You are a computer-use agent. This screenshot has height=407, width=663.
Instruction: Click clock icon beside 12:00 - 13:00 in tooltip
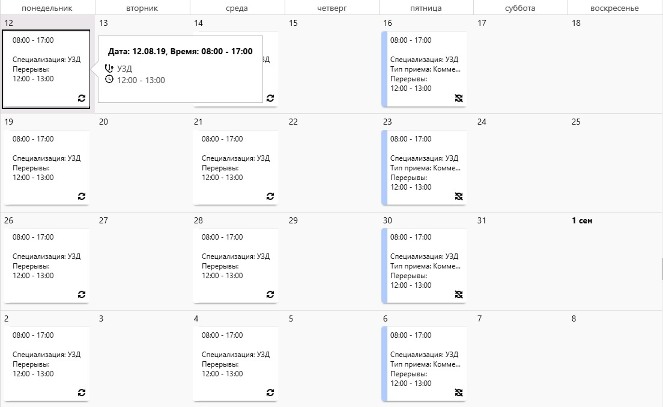(109, 79)
